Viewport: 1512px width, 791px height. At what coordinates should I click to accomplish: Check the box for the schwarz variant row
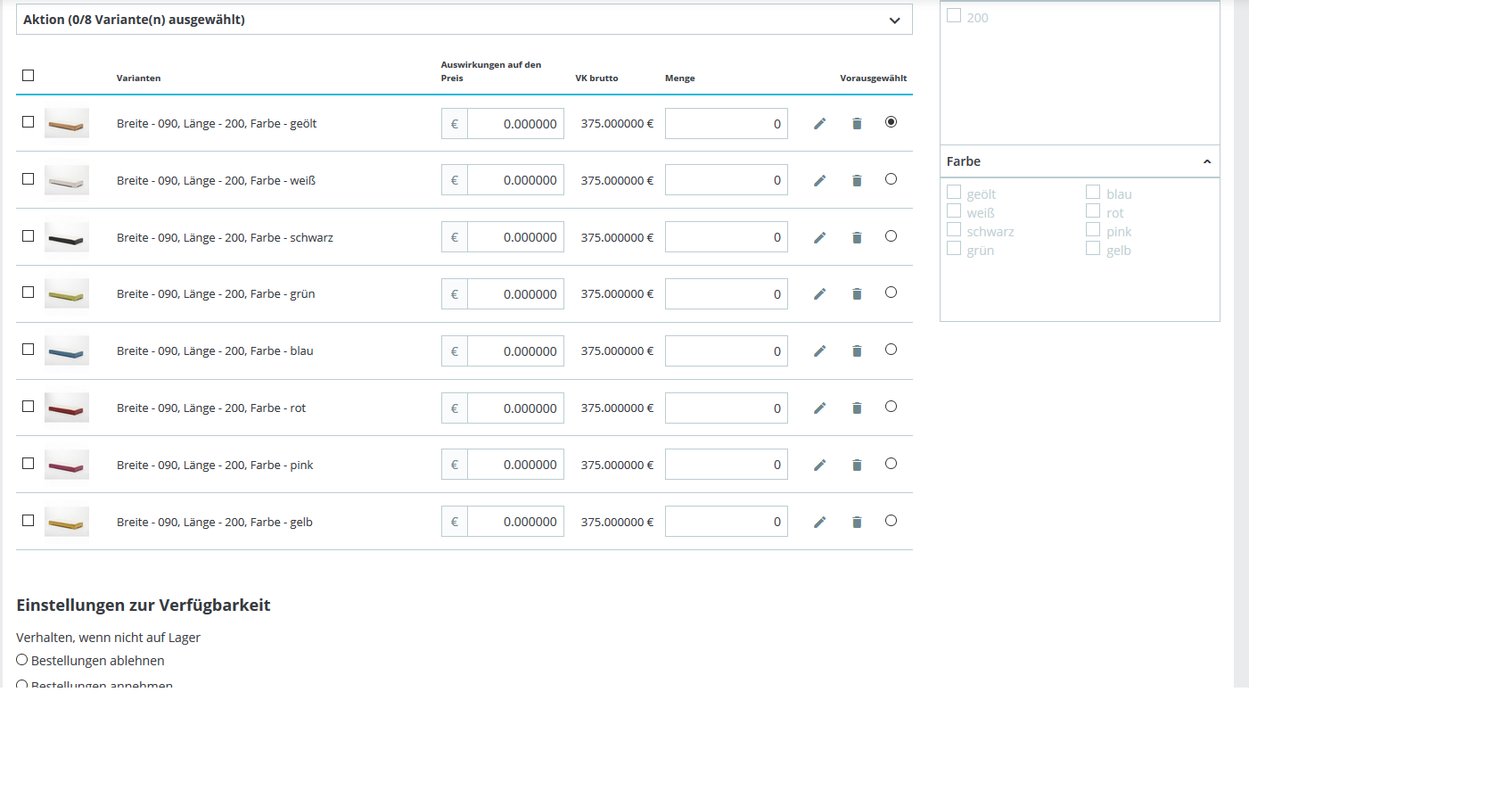tap(29, 236)
